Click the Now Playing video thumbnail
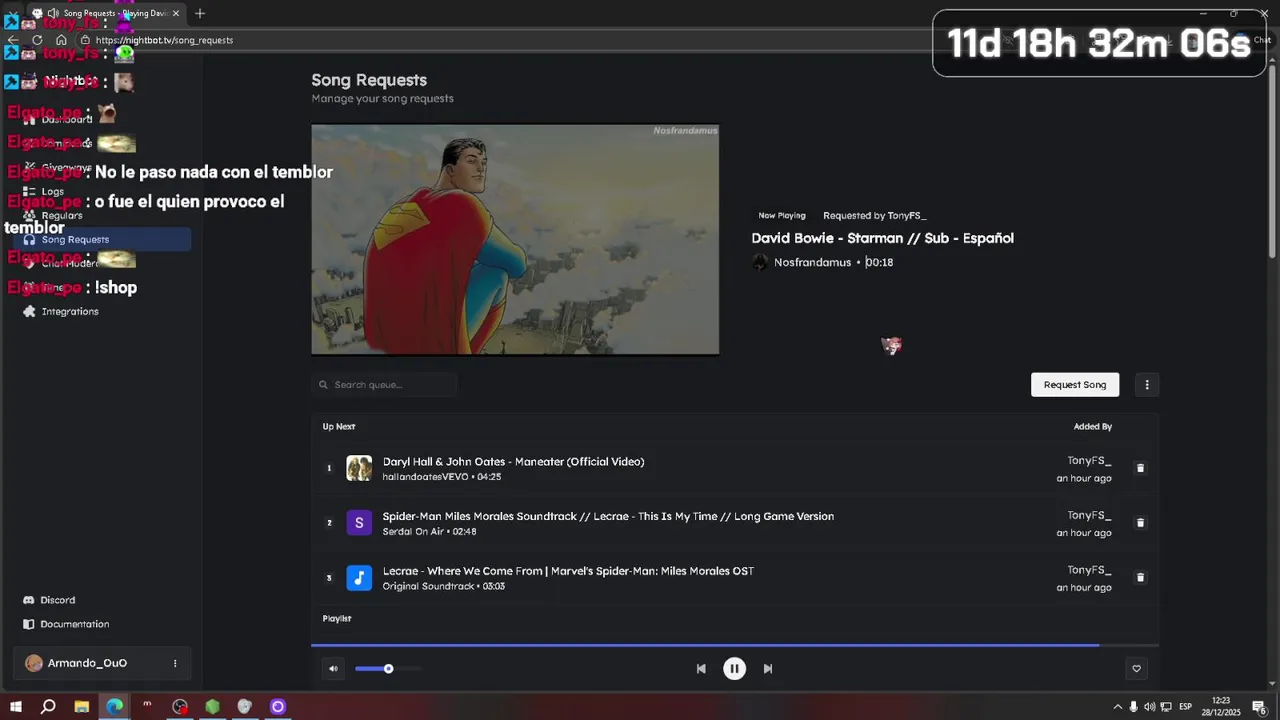 515,239
